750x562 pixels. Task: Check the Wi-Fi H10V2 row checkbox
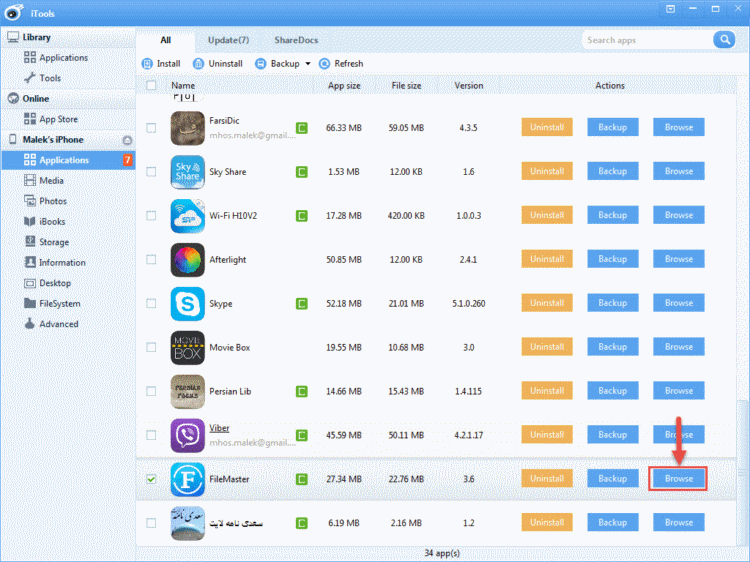click(151, 216)
